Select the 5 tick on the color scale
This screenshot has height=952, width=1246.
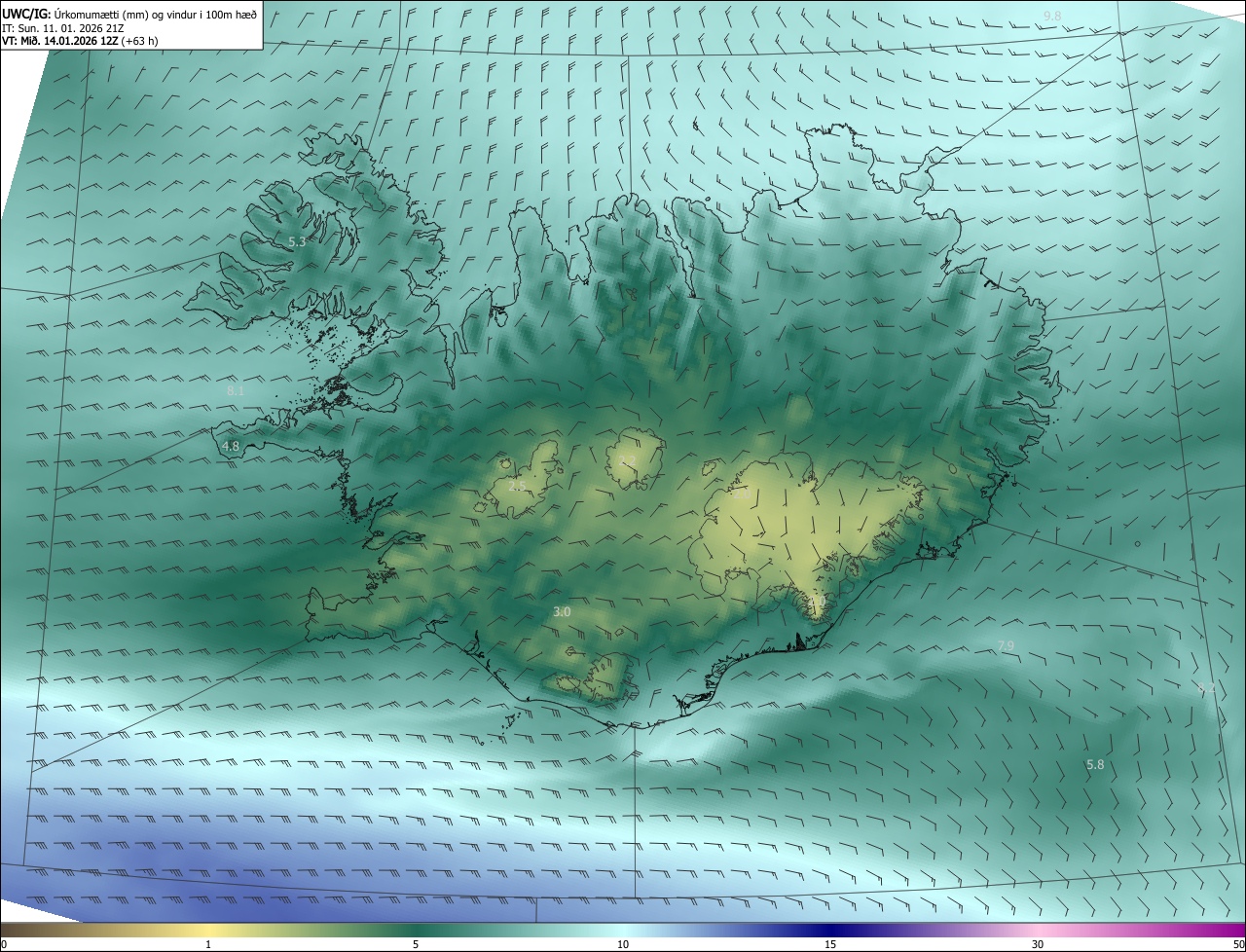pyautogui.click(x=416, y=944)
